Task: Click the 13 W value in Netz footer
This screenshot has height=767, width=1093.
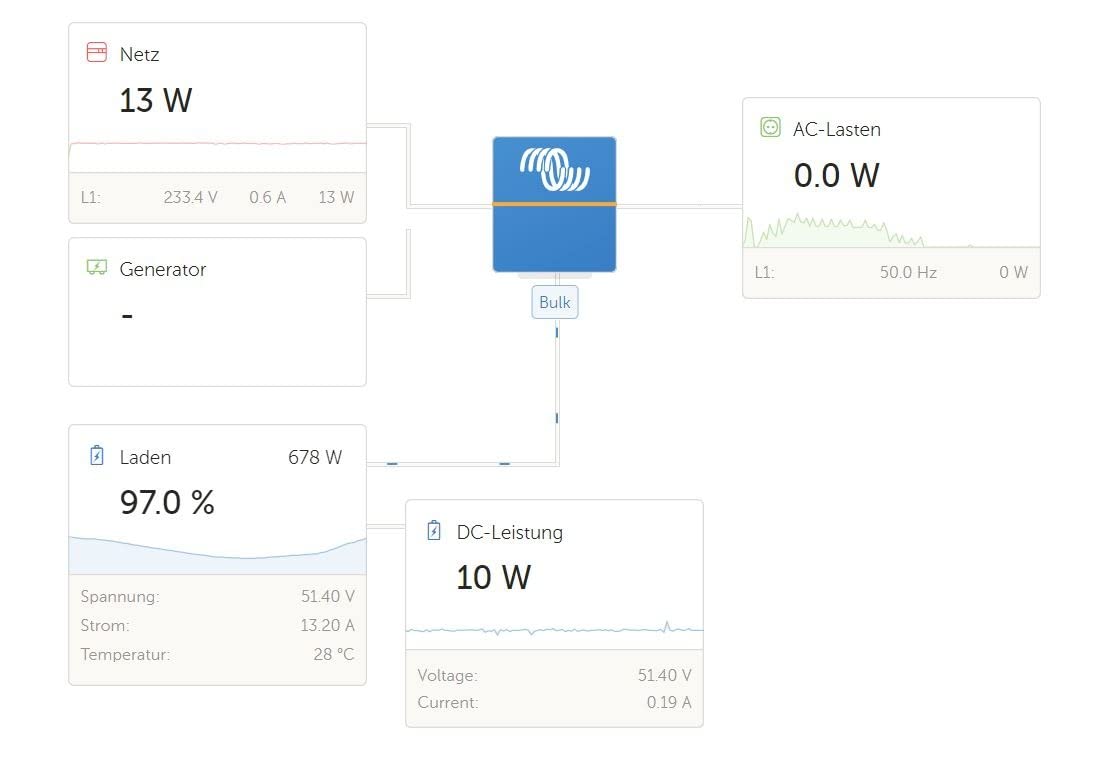Action: click(x=336, y=197)
